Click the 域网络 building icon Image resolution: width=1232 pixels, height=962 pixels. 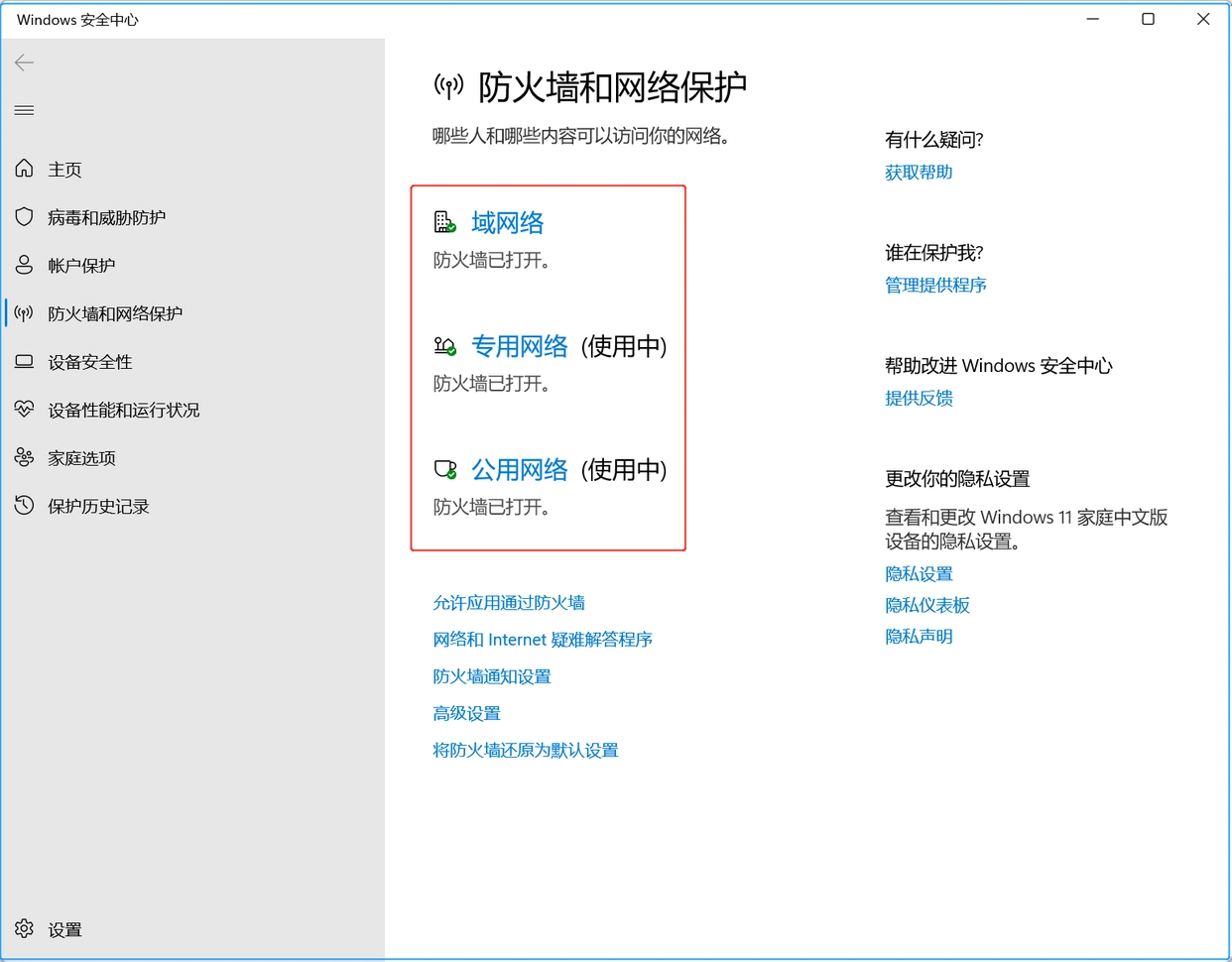click(x=443, y=220)
